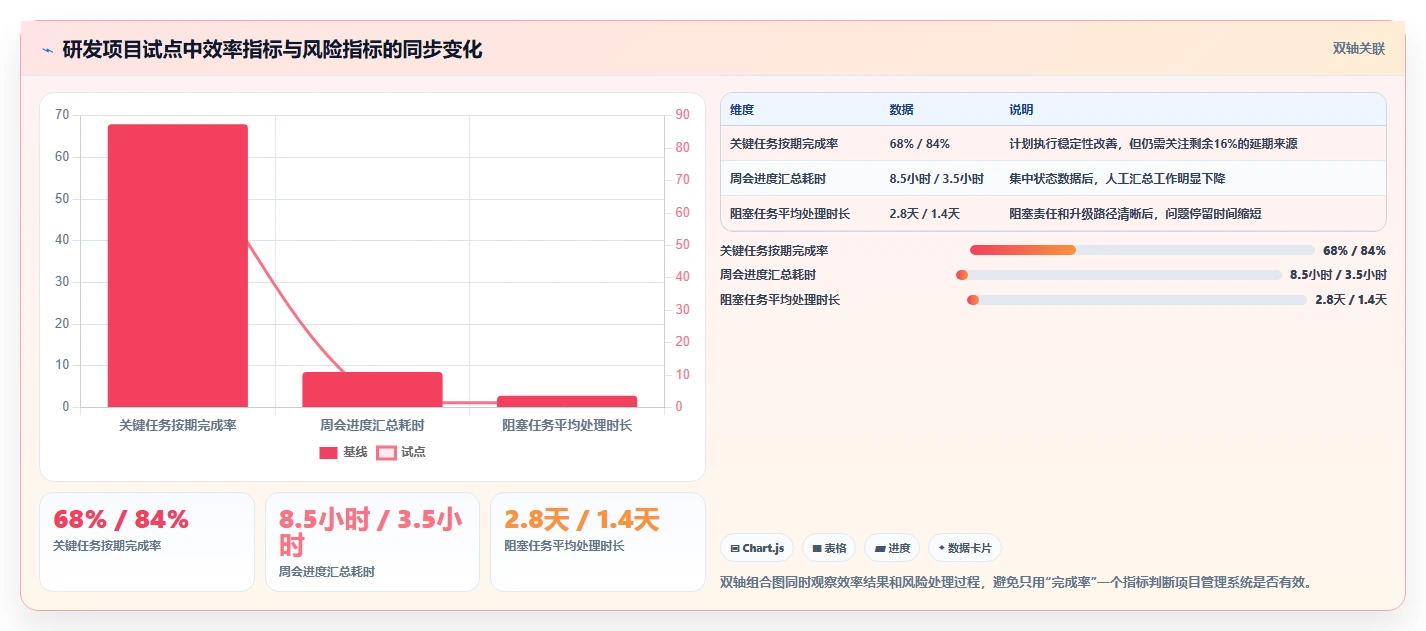The height and width of the screenshot is (631, 1426).
Task: Click the 关键任务按期完成率 caption in stat card
Action: 107,546
